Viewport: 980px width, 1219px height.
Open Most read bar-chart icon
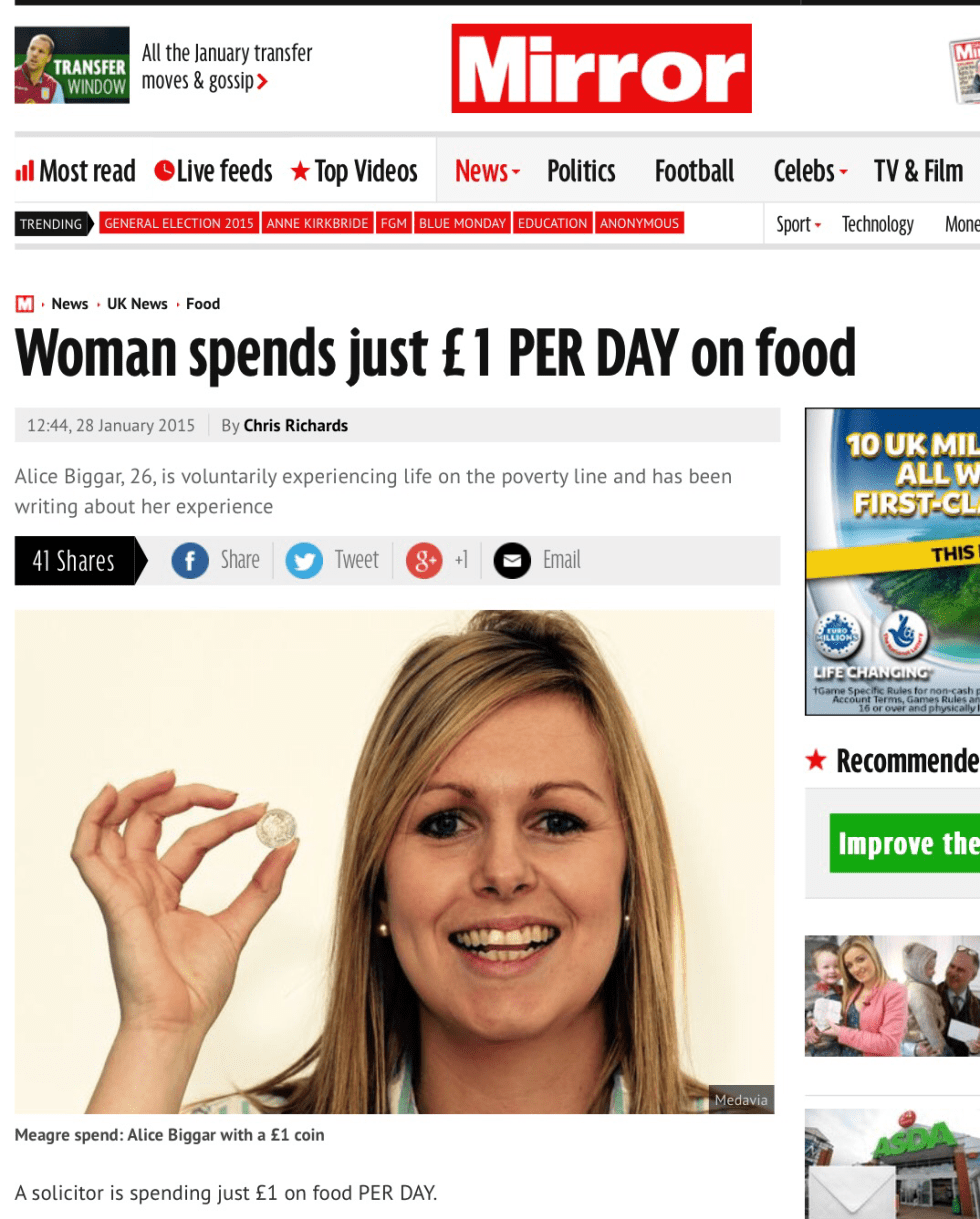(25, 171)
